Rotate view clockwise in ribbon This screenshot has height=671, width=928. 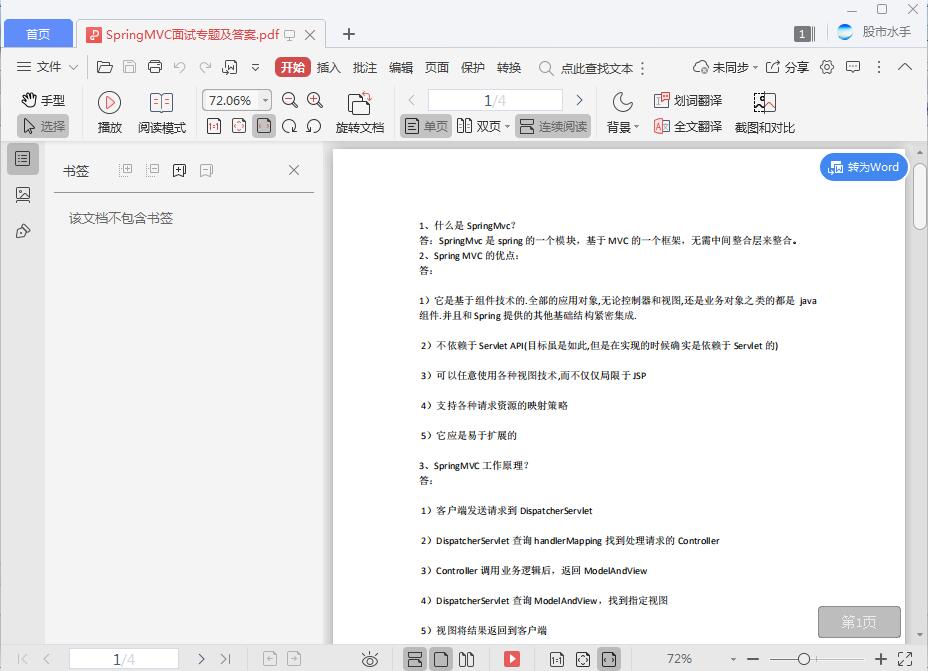(289, 126)
